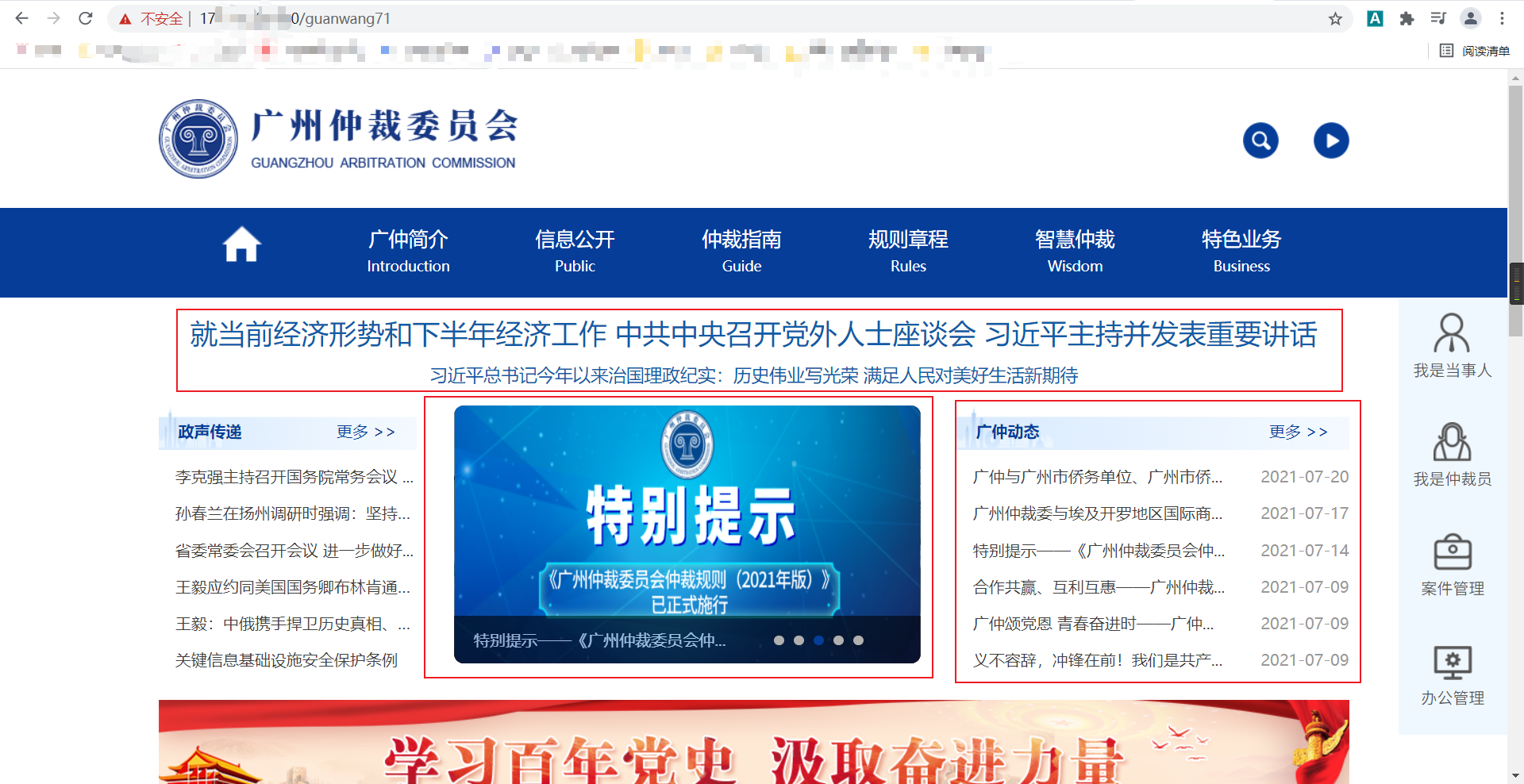Image resolution: width=1524 pixels, height=784 pixels.
Task: Go back using the browser back arrow
Action: click(21, 18)
